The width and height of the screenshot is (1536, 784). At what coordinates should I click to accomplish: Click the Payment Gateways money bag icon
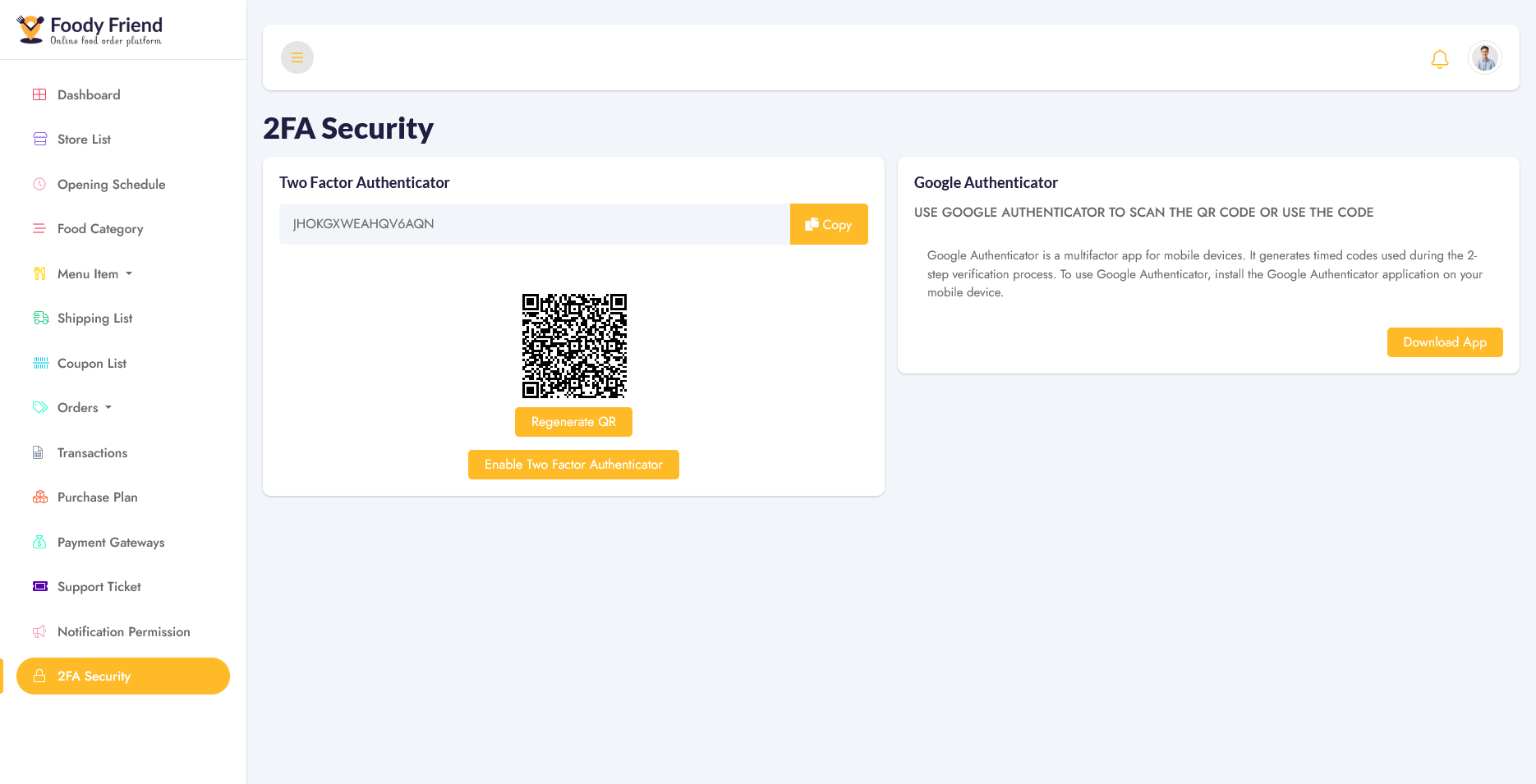[x=39, y=542]
